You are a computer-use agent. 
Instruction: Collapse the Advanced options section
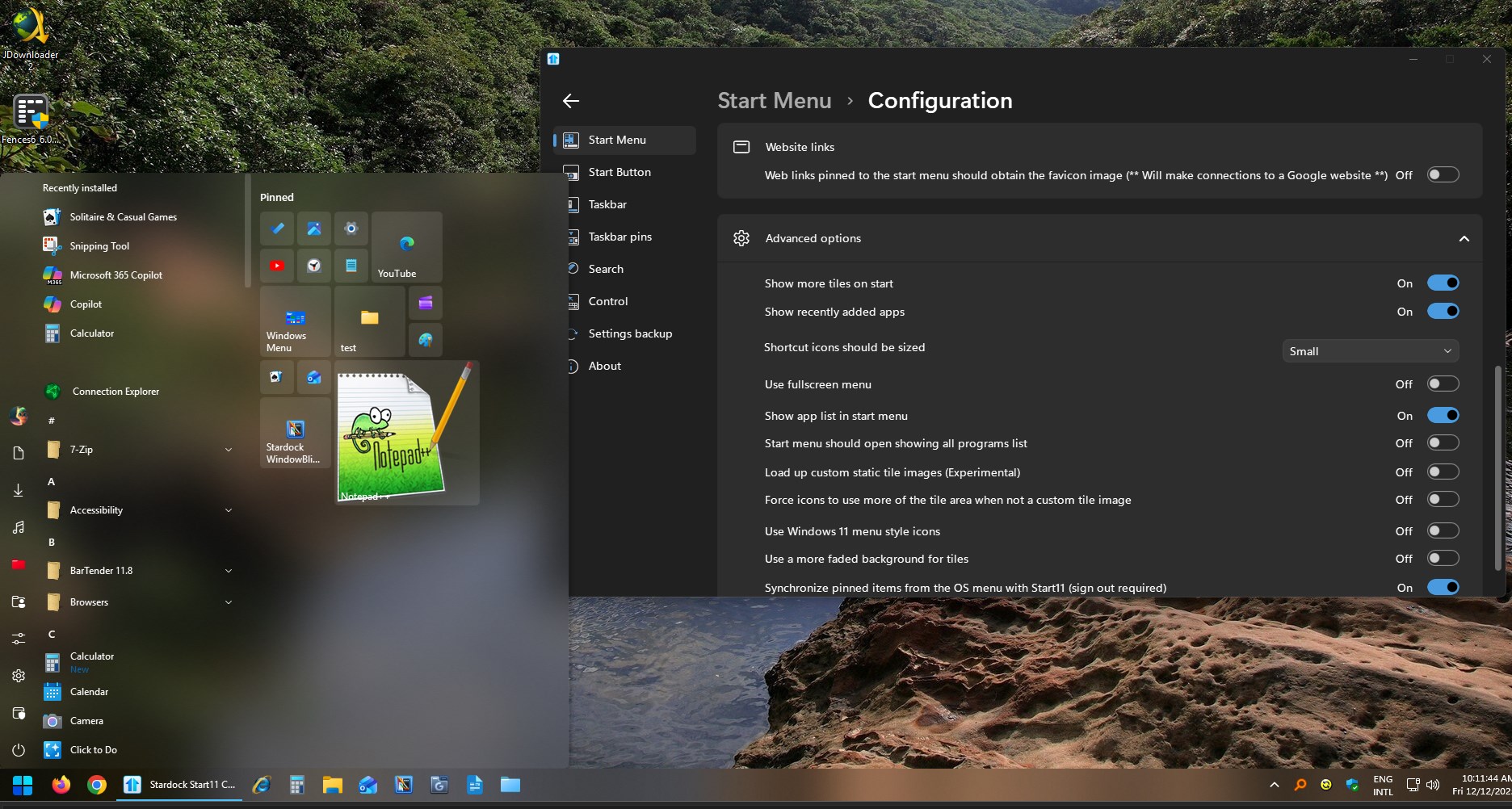(1464, 239)
